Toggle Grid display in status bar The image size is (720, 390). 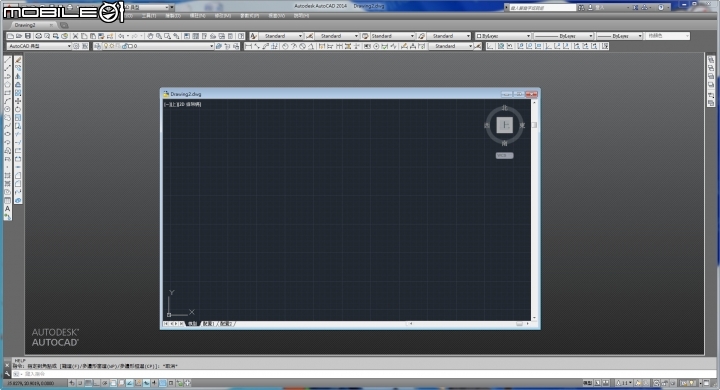click(x=88, y=383)
